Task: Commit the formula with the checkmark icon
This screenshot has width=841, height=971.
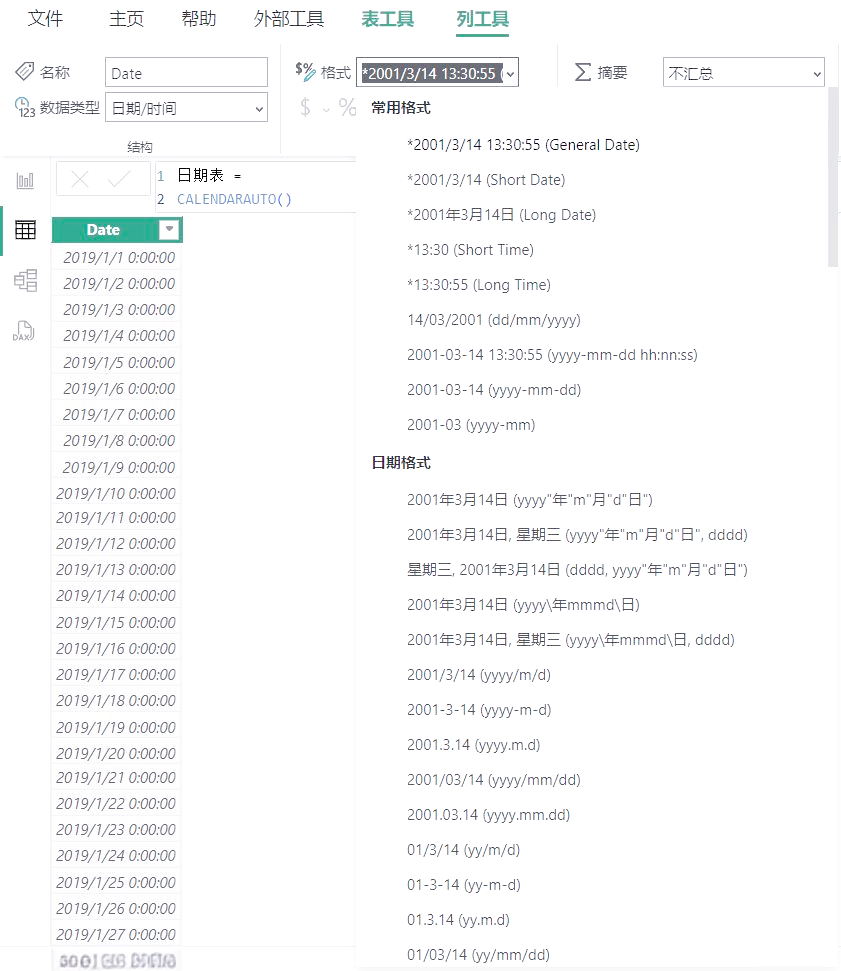Action: 118,180
